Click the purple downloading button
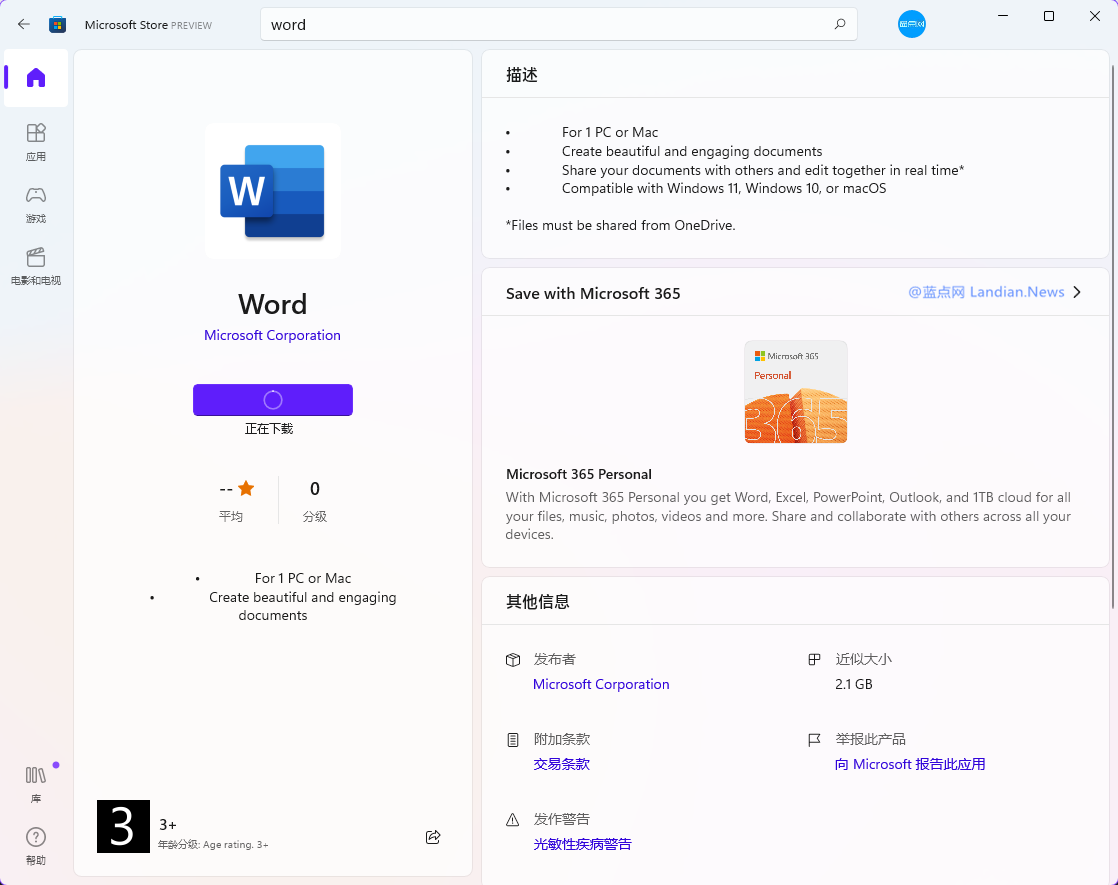Image resolution: width=1118 pixels, height=885 pixels. tap(273, 400)
